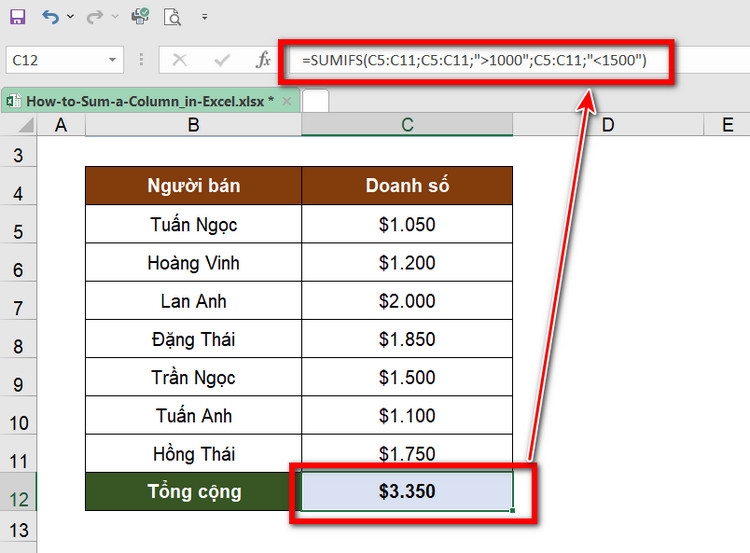750x553 pixels.
Task: Click the Select All corner triangle
Action: [x=25, y=125]
